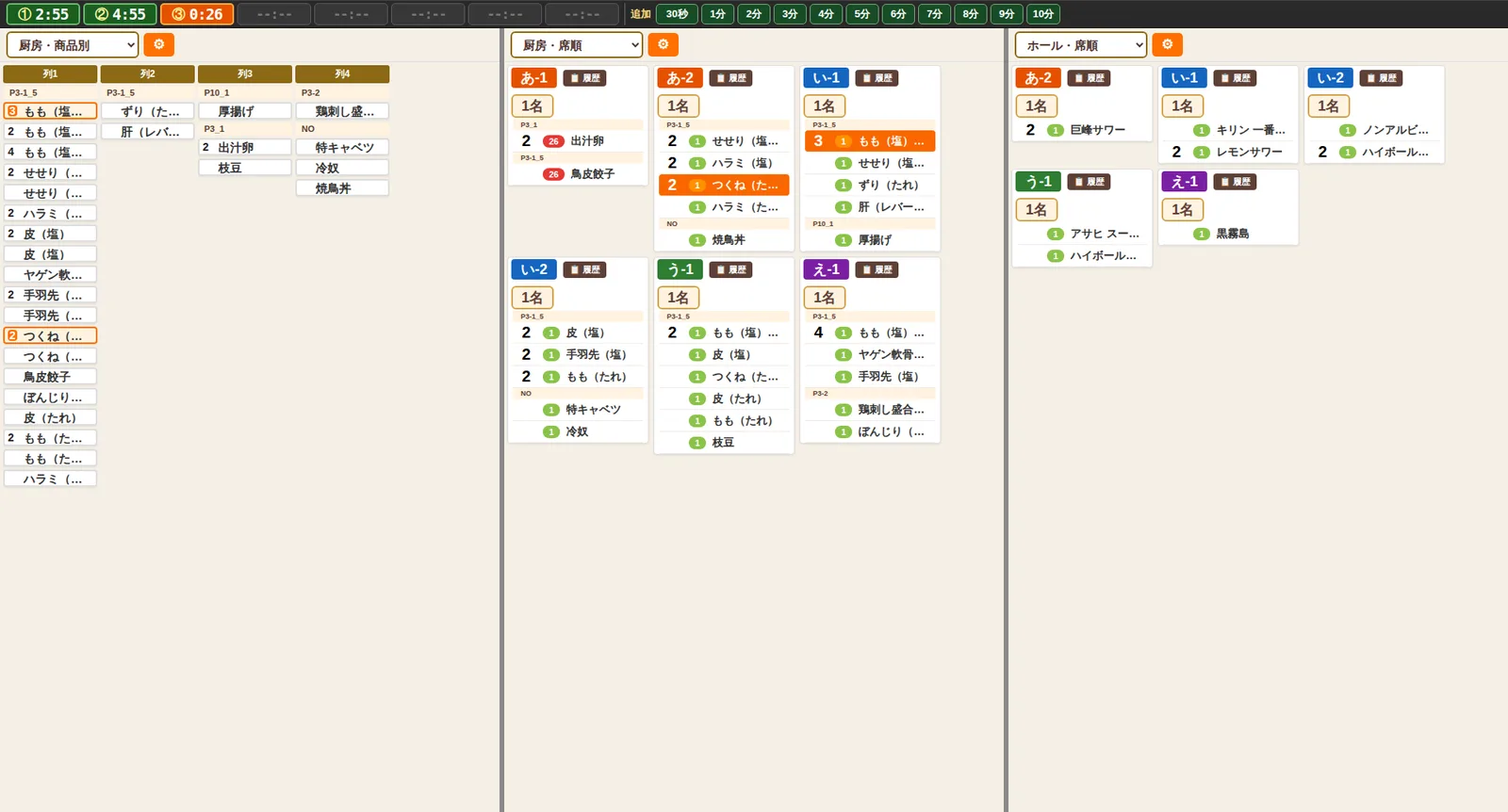The image size is (1508, 812).
Task: Add 10分 to the timer
Action: 1043,14
